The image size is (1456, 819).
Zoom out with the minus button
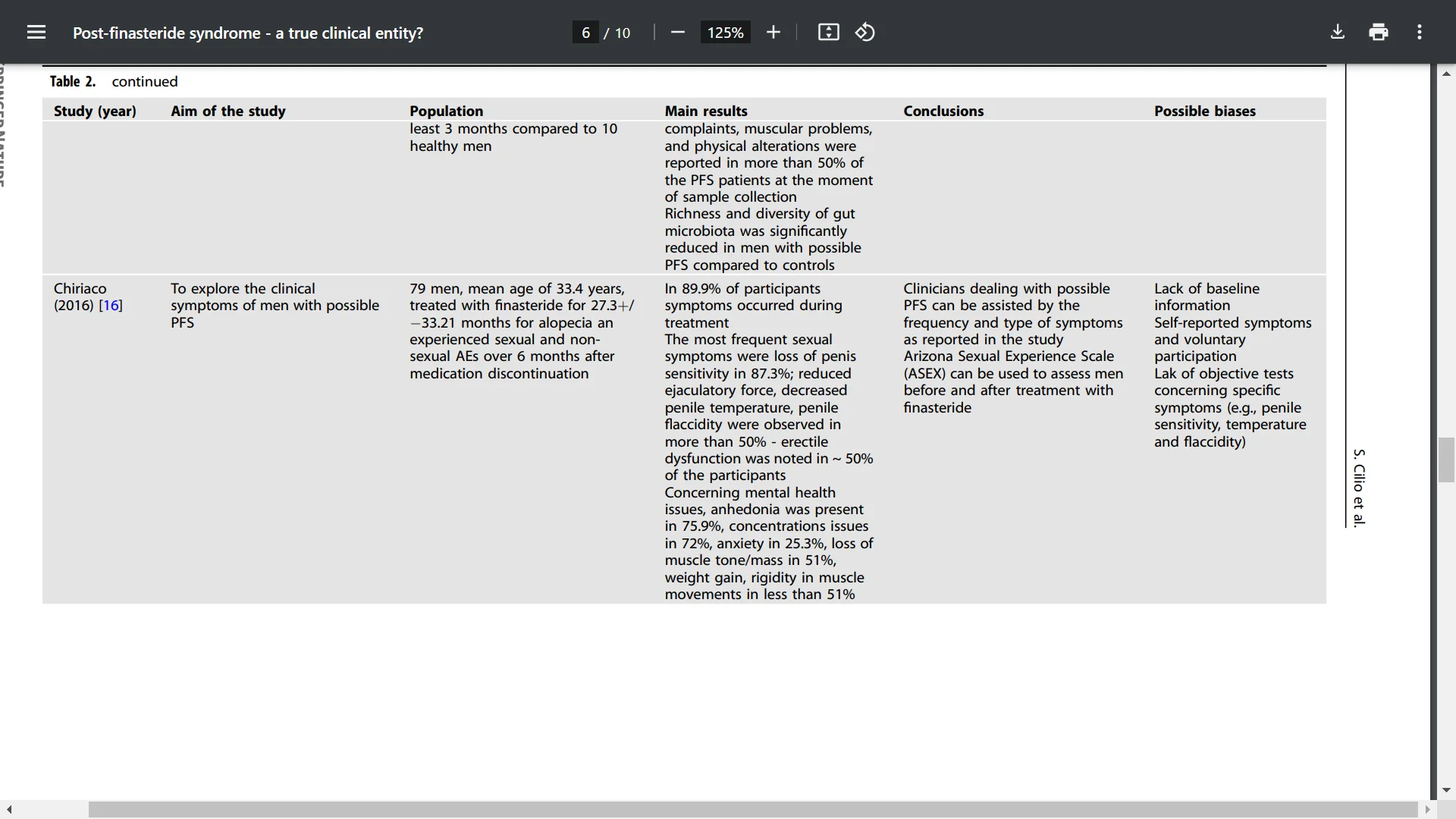tap(678, 33)
